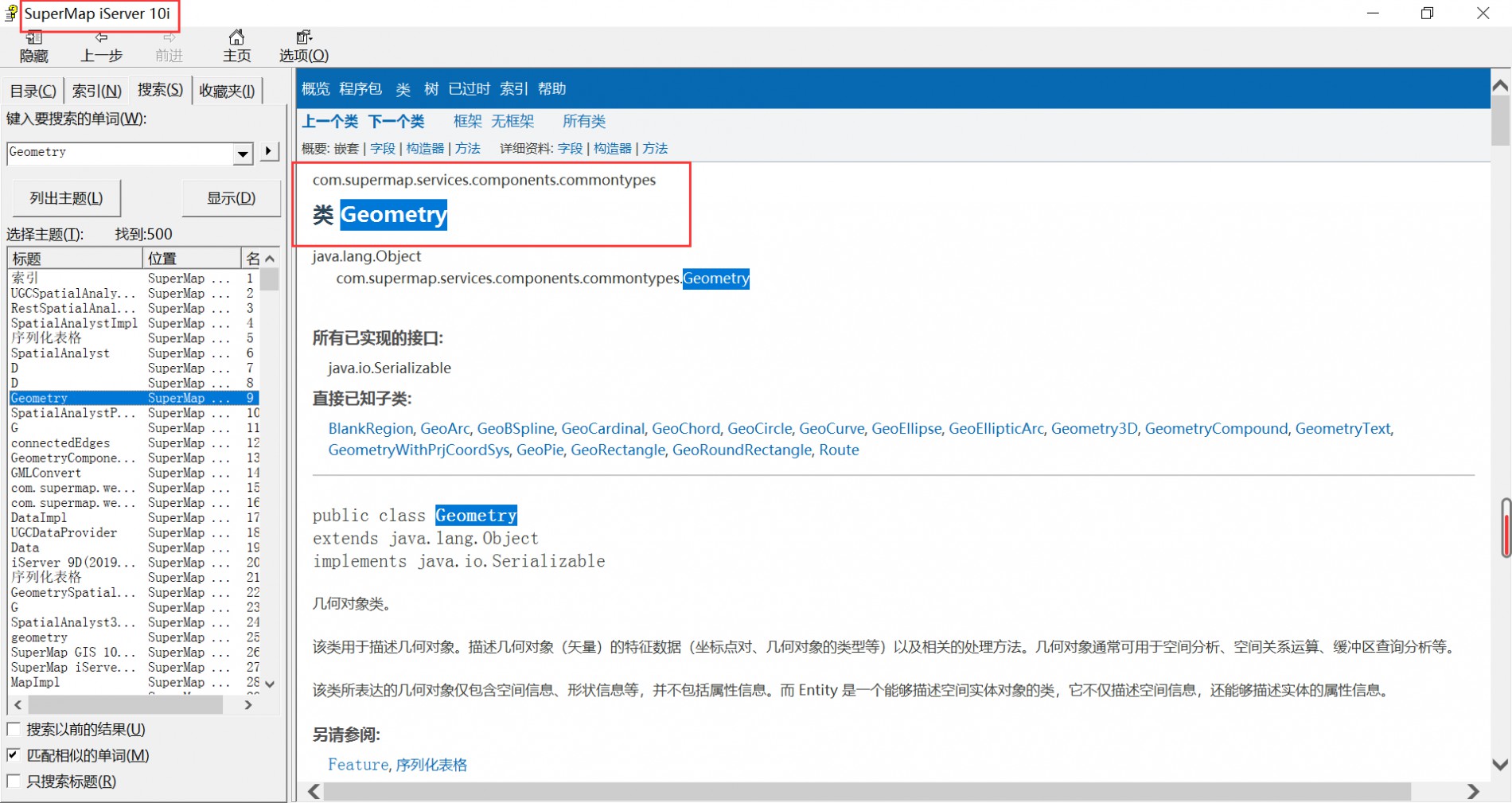Select the UGCSpatialAnaly... result row
The height and width of the screenshot is (803, 1512).
[x=133, y=293]
